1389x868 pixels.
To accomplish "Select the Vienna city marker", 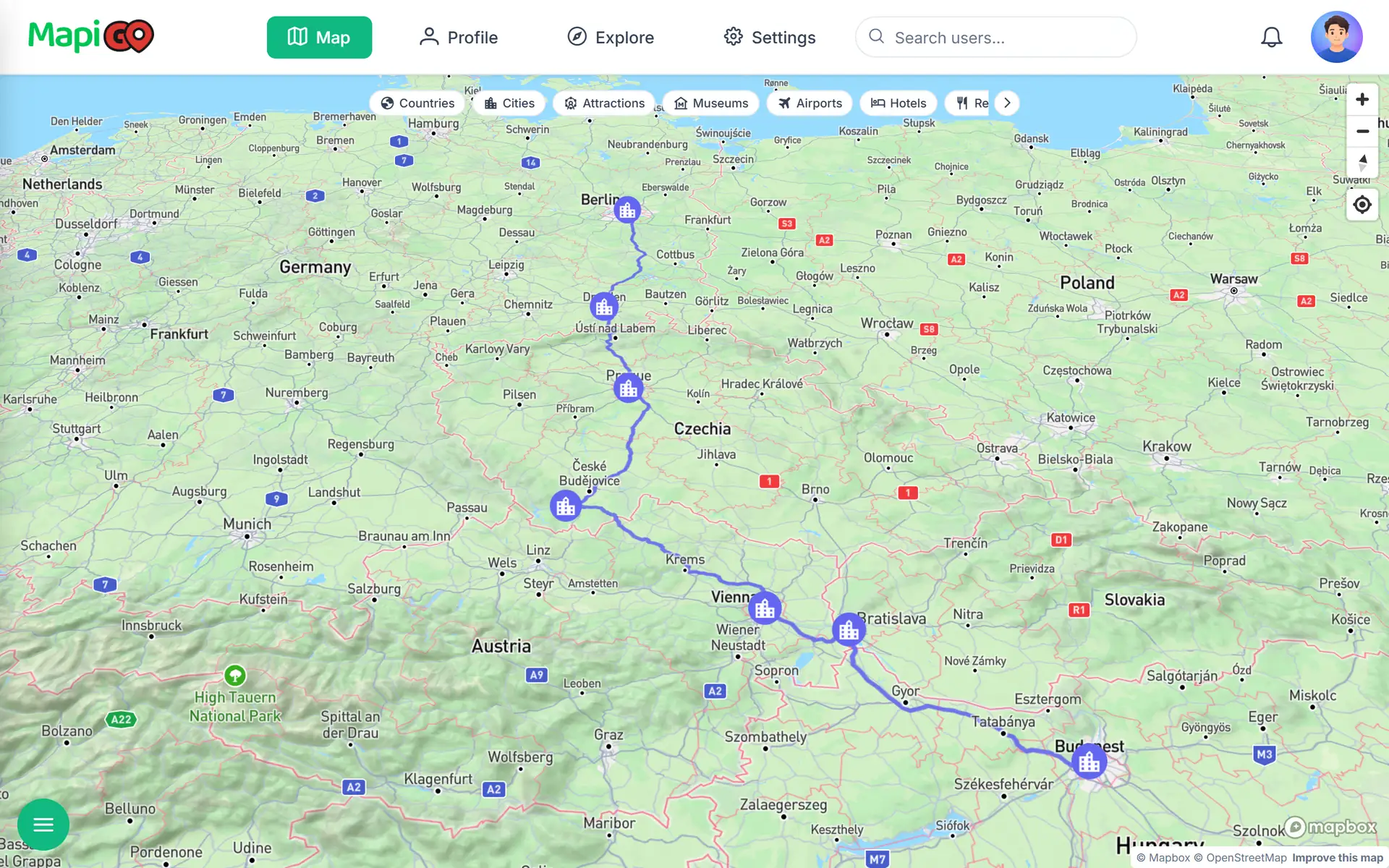I will pos(765,608).
